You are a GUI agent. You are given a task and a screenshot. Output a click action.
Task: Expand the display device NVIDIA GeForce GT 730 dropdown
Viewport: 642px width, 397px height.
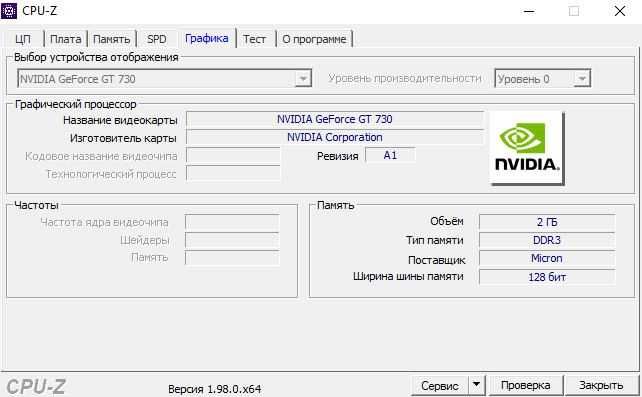pyautogui.click(x=303, y=78)
